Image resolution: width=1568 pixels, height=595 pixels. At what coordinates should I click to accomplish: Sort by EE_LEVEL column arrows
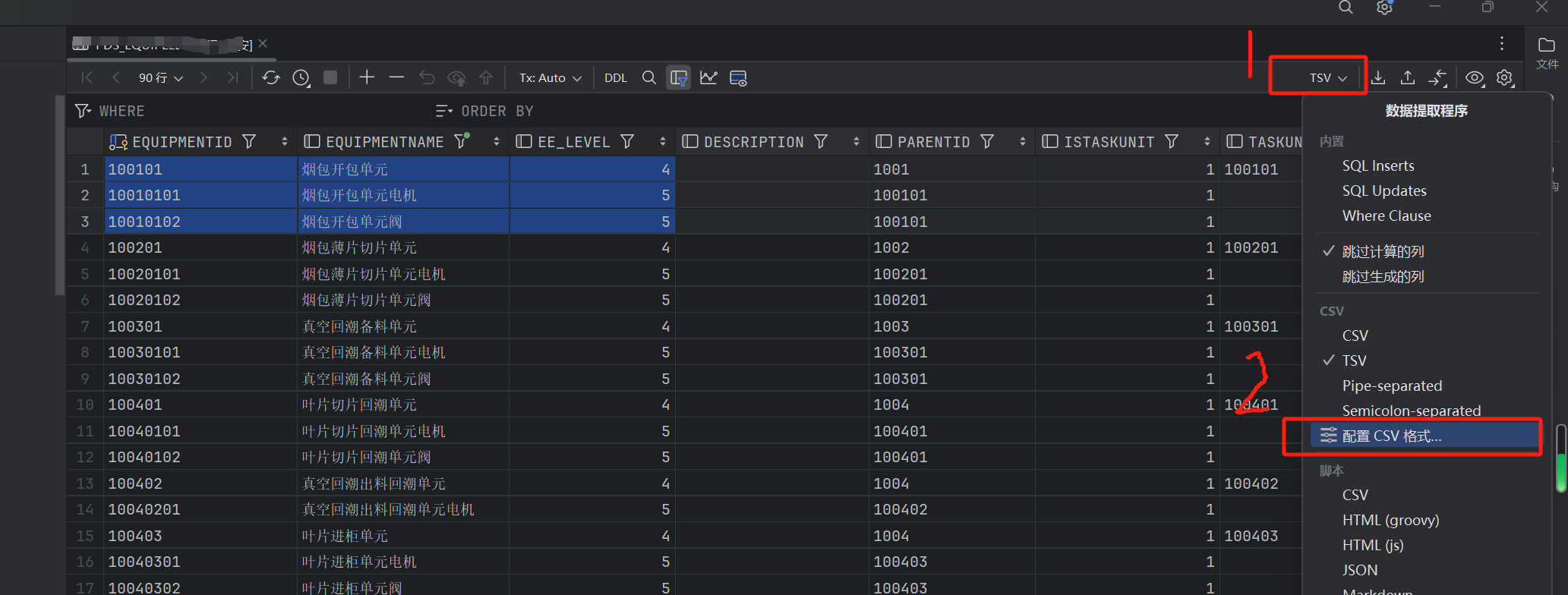click(x=663, y=141)
